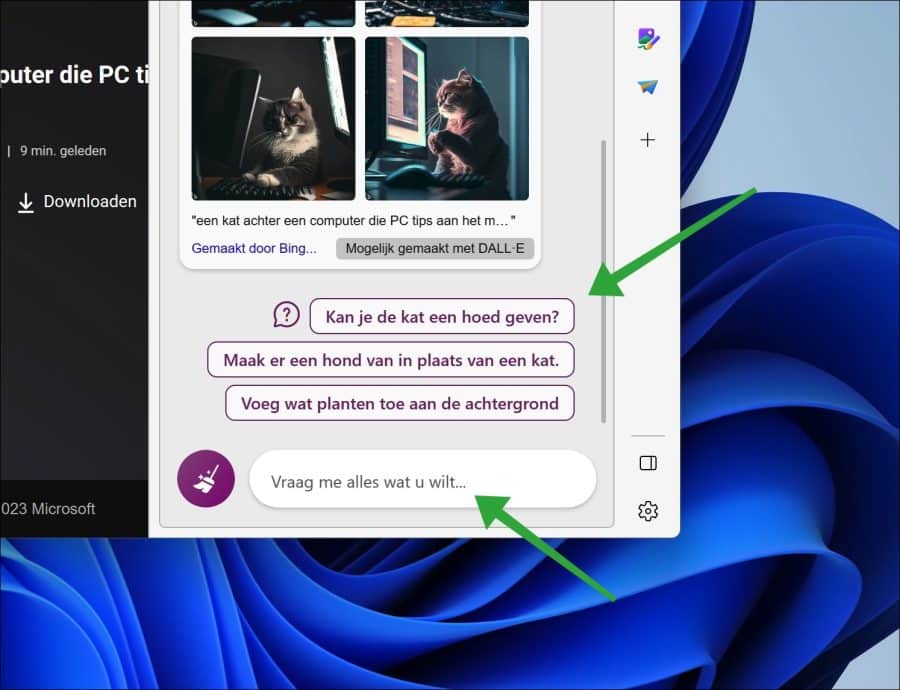Screen dimensions: 900x690
Task: Select "Kan je de kat een hoed geven?"
Action: 442,316
